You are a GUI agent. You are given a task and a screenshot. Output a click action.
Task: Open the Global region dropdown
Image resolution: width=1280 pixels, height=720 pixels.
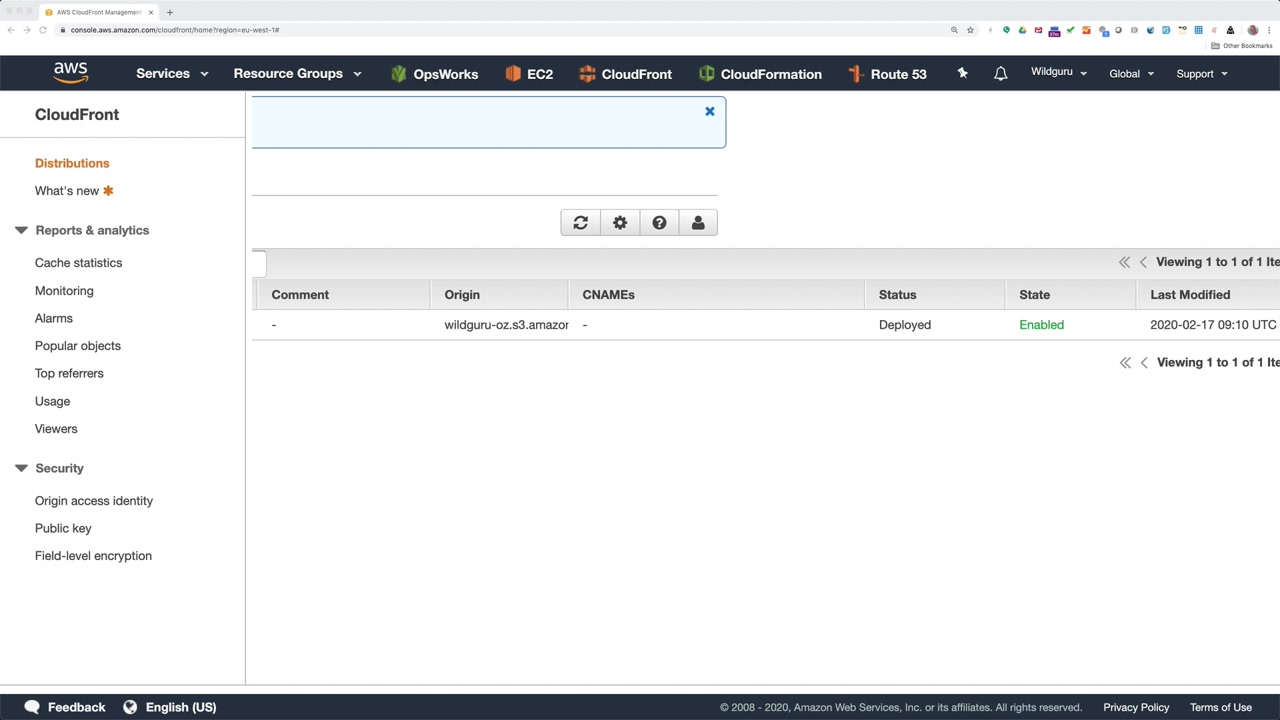tap(1132, 74)
